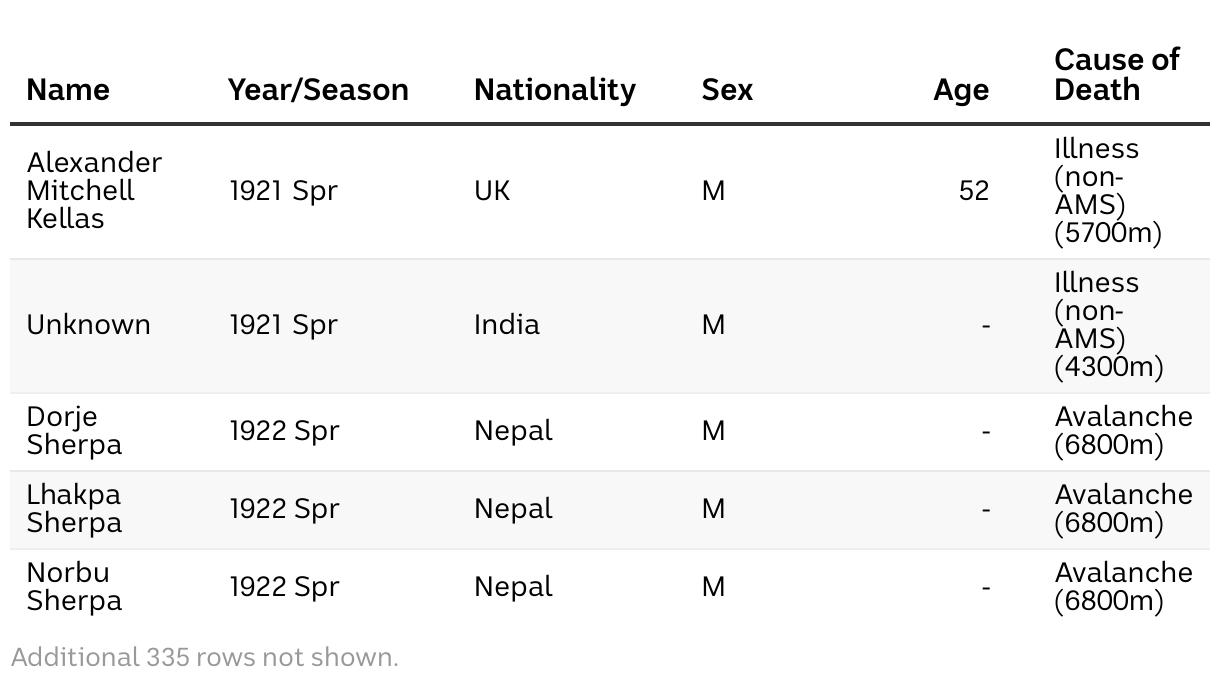Click 1921 Spr in Kellas row
1220x682 pixels.
pos(284,190)
